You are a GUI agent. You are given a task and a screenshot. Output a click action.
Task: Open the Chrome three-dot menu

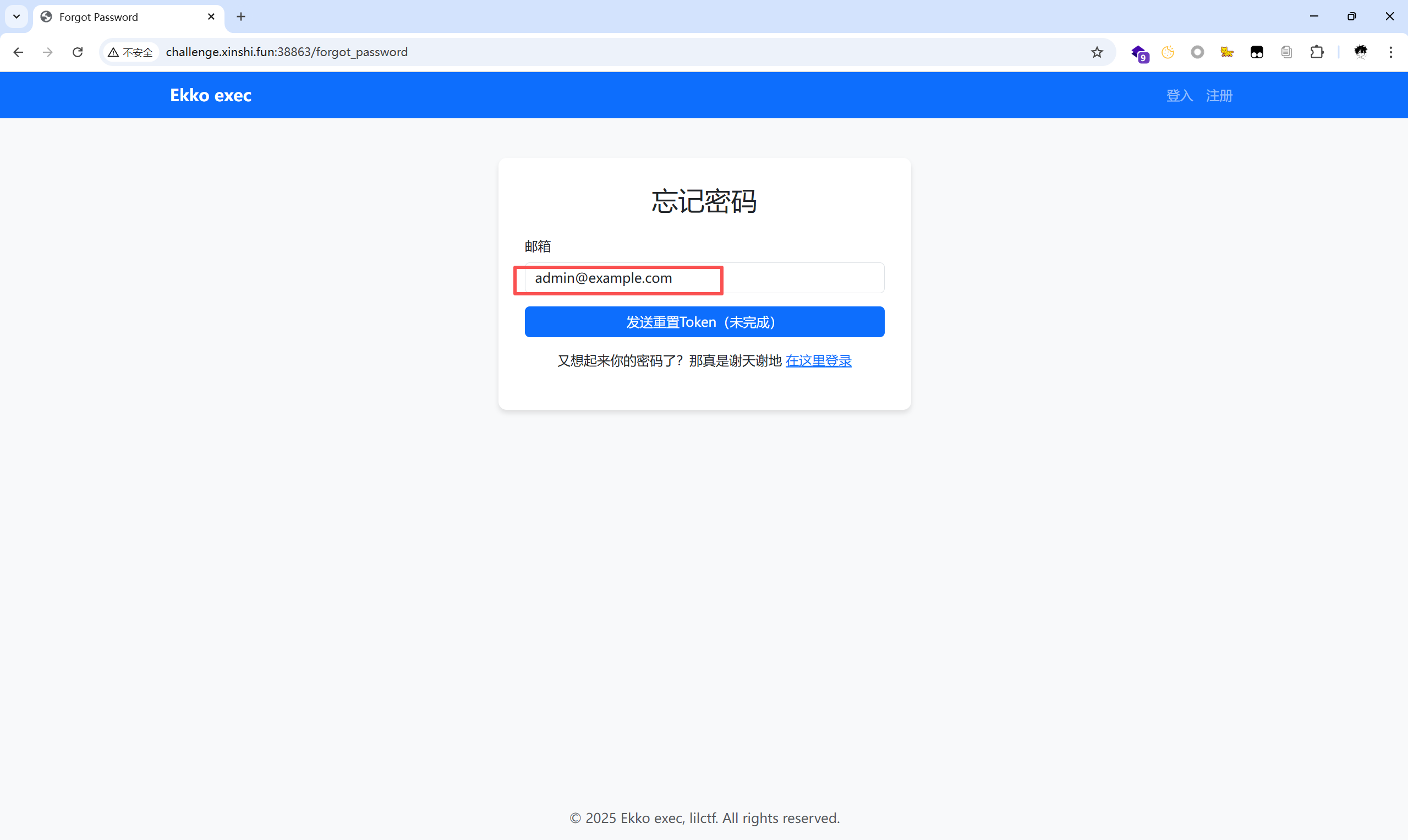coord(1390,52)
